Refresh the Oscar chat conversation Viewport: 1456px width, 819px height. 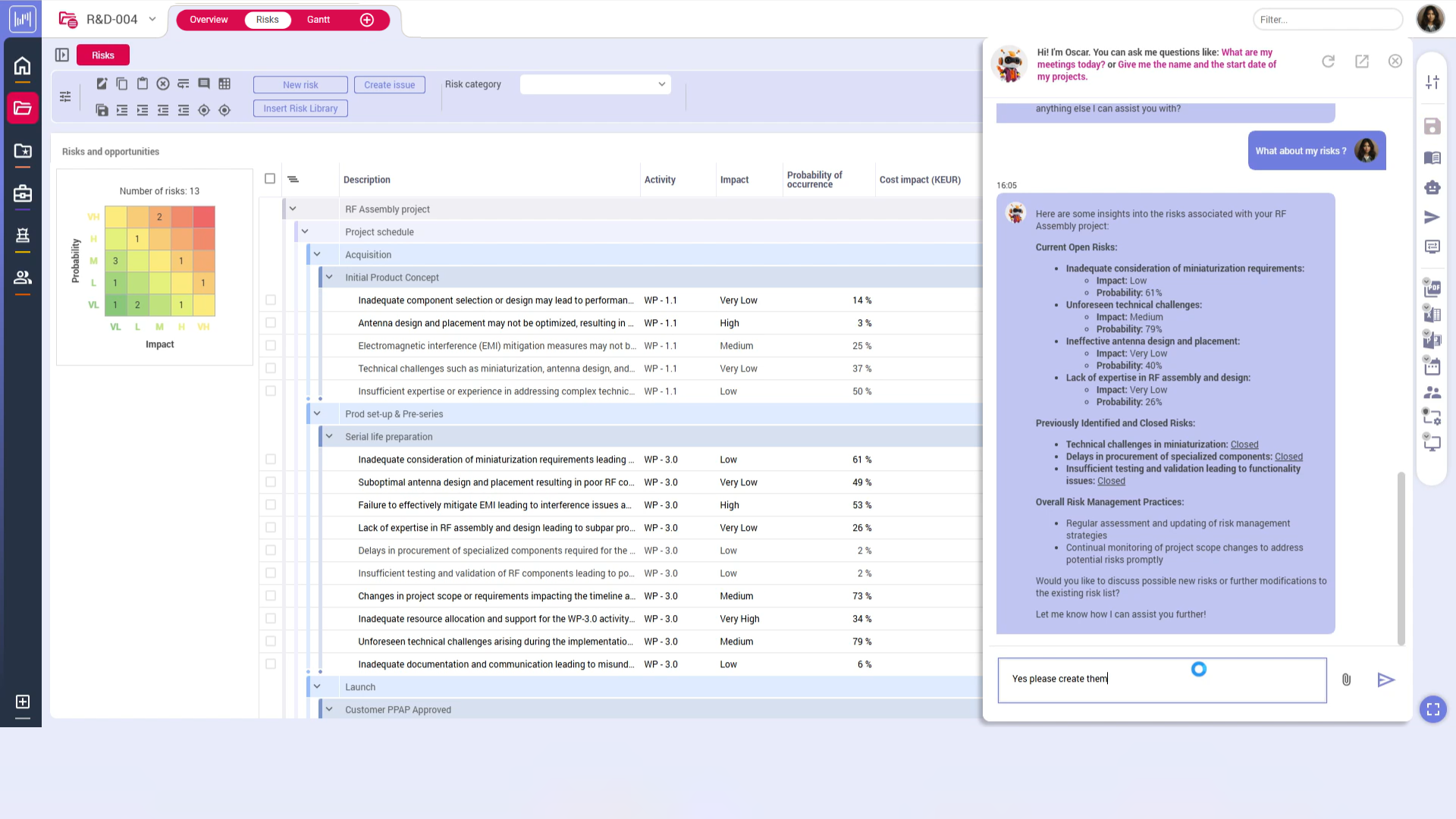1328,61
